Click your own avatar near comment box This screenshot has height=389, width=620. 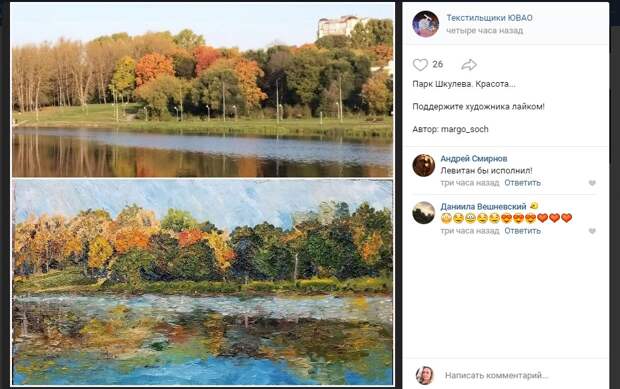[425, 375]
